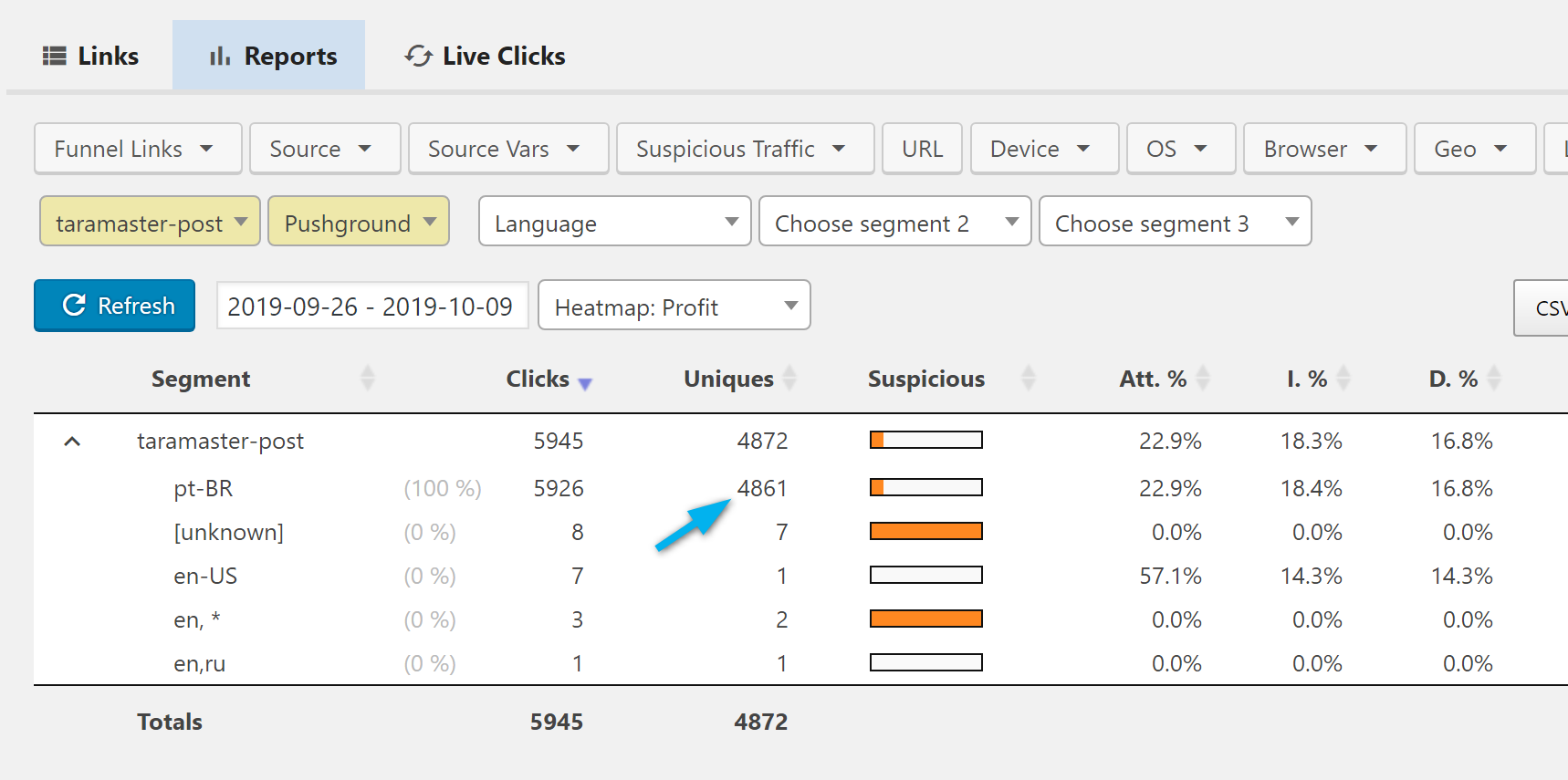Image resolution: width=1568 pixels, height=780 pixels.
Task: Click the en,ru empty suspicious bar
Action: [x=926, y=662]
